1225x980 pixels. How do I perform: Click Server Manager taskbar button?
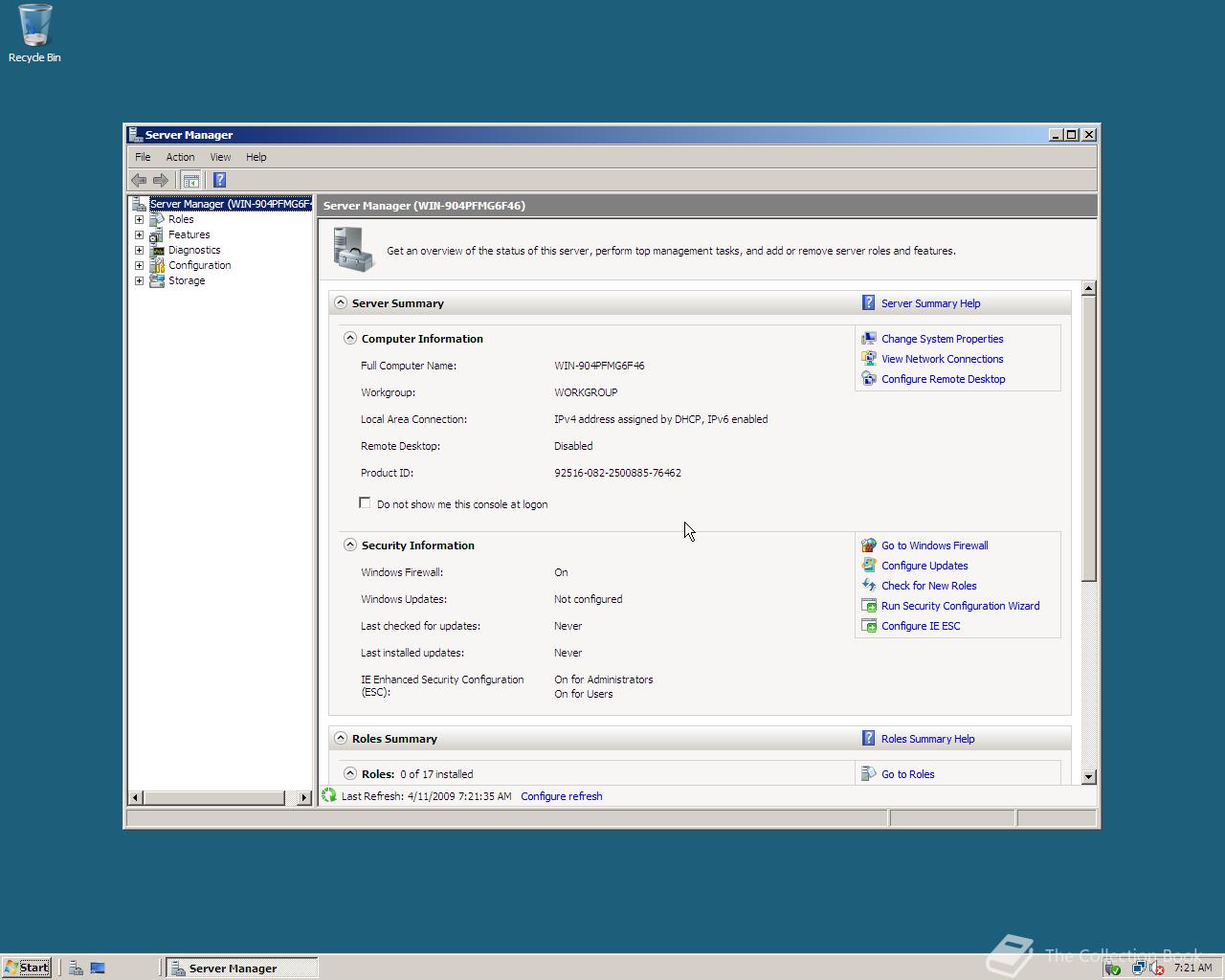click(x=242, y=968)
